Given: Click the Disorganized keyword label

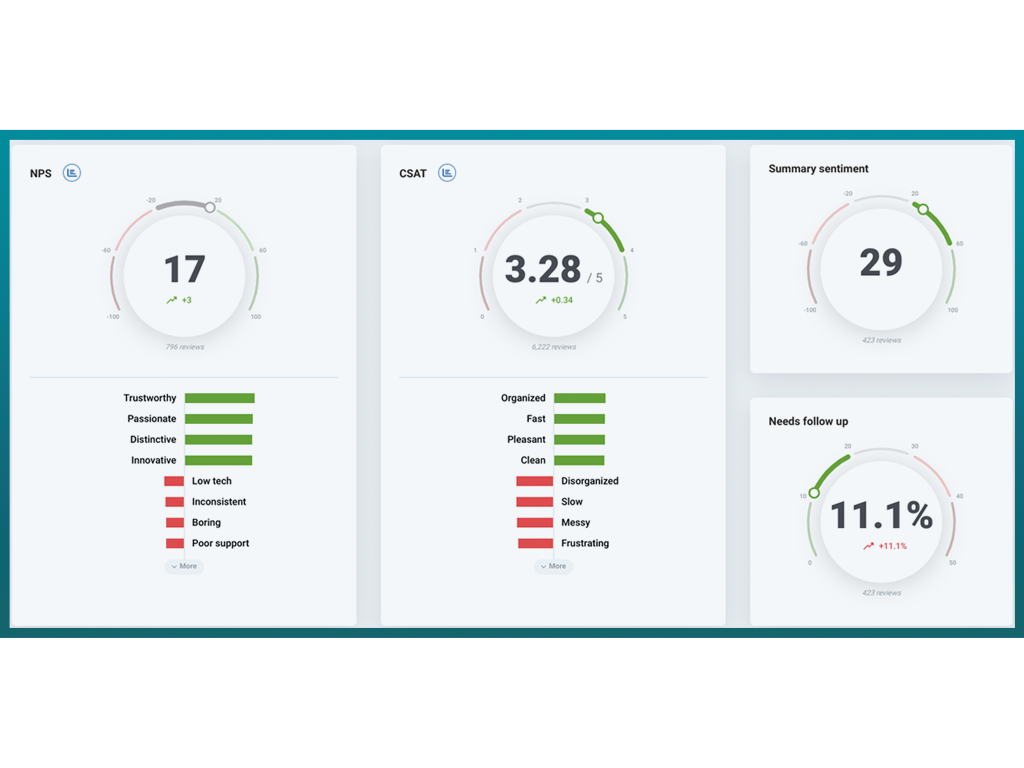Looking at the screenshot, I should [590, 481].
